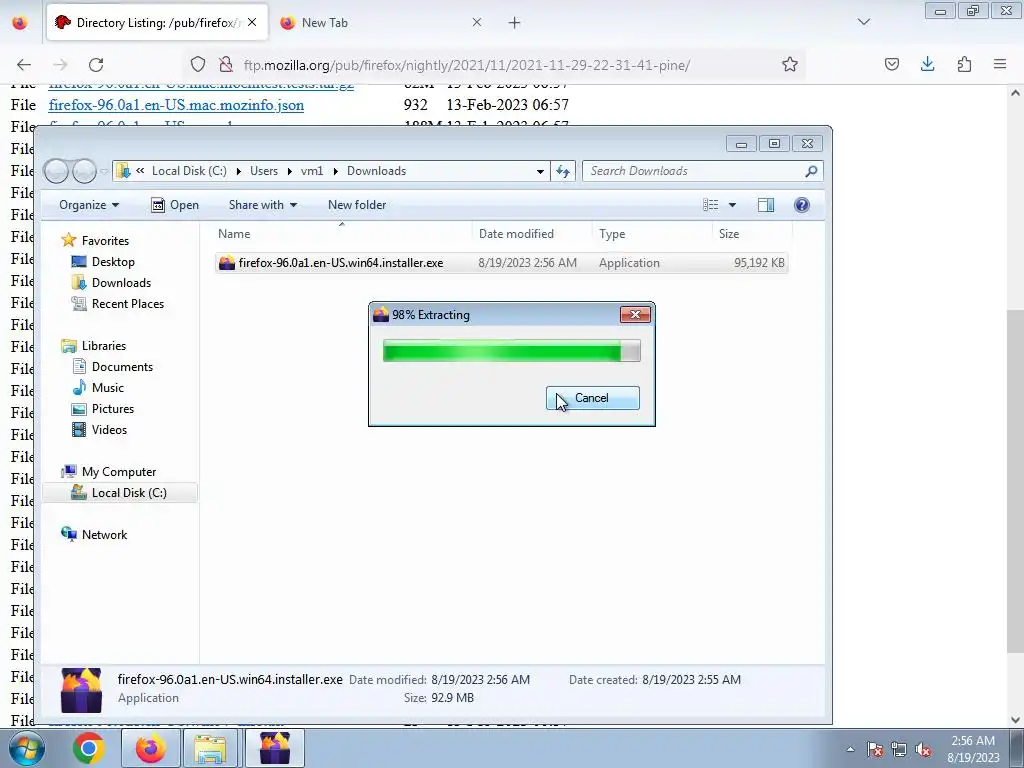Open Pictures library
Image resolution: width=1024 pixels, height=768 pixels.
[103, 408]
